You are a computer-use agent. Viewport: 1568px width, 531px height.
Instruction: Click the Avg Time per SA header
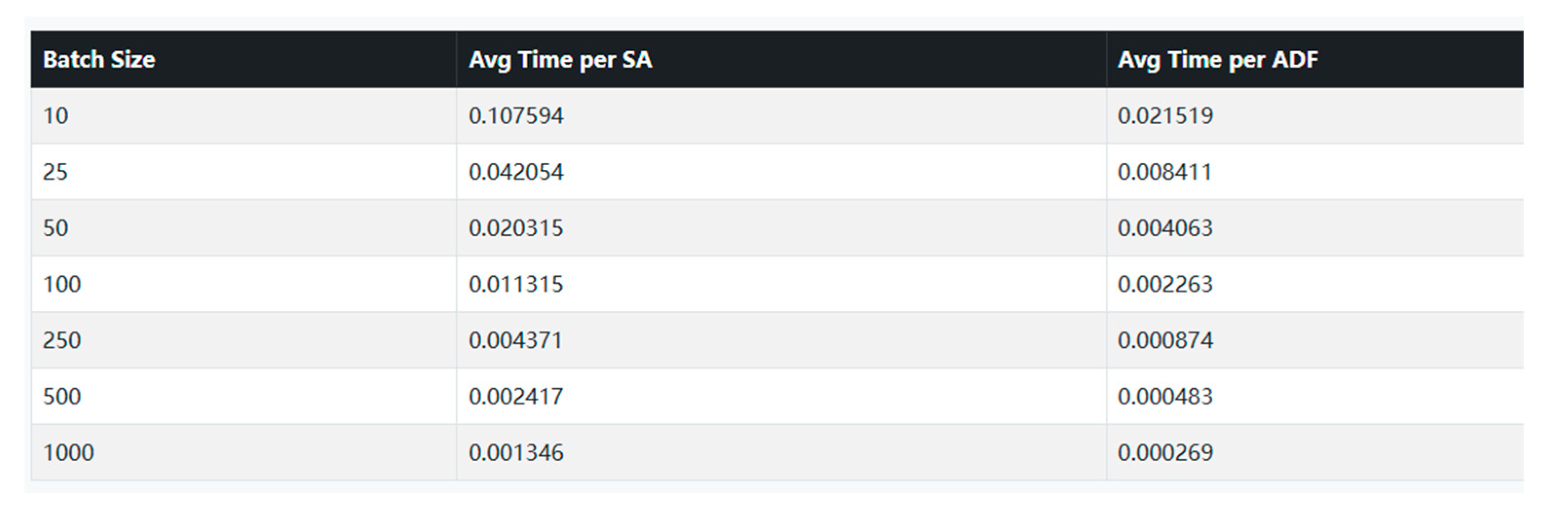click(560, 59)
